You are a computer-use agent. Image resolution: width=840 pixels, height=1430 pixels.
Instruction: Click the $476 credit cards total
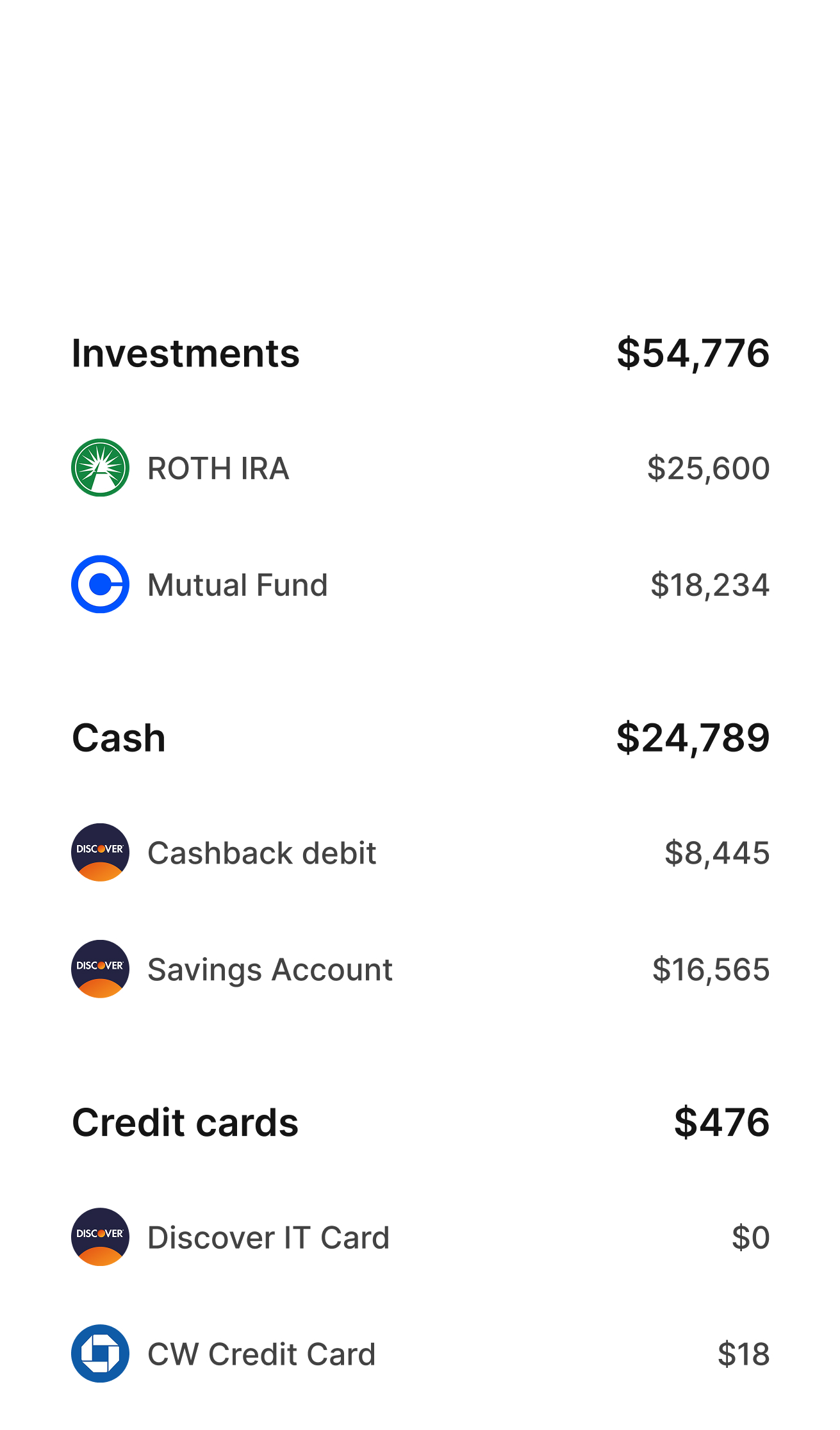pyautogui.click(x=721, y=1122)
